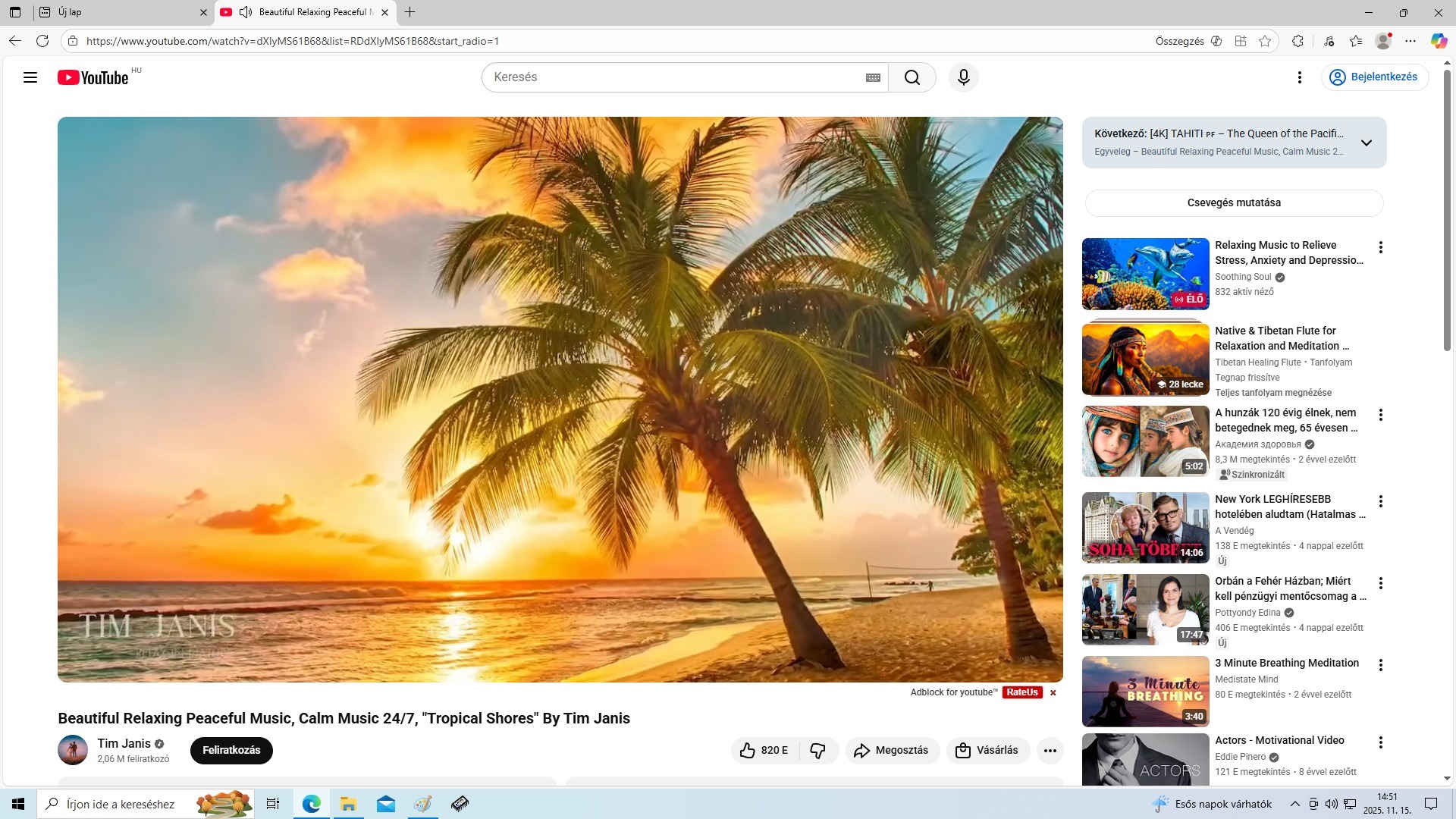The image size is (1456, 819).
Task: Like the video with 820 E button
Action: pyautogui.click(x=764, y=751)
